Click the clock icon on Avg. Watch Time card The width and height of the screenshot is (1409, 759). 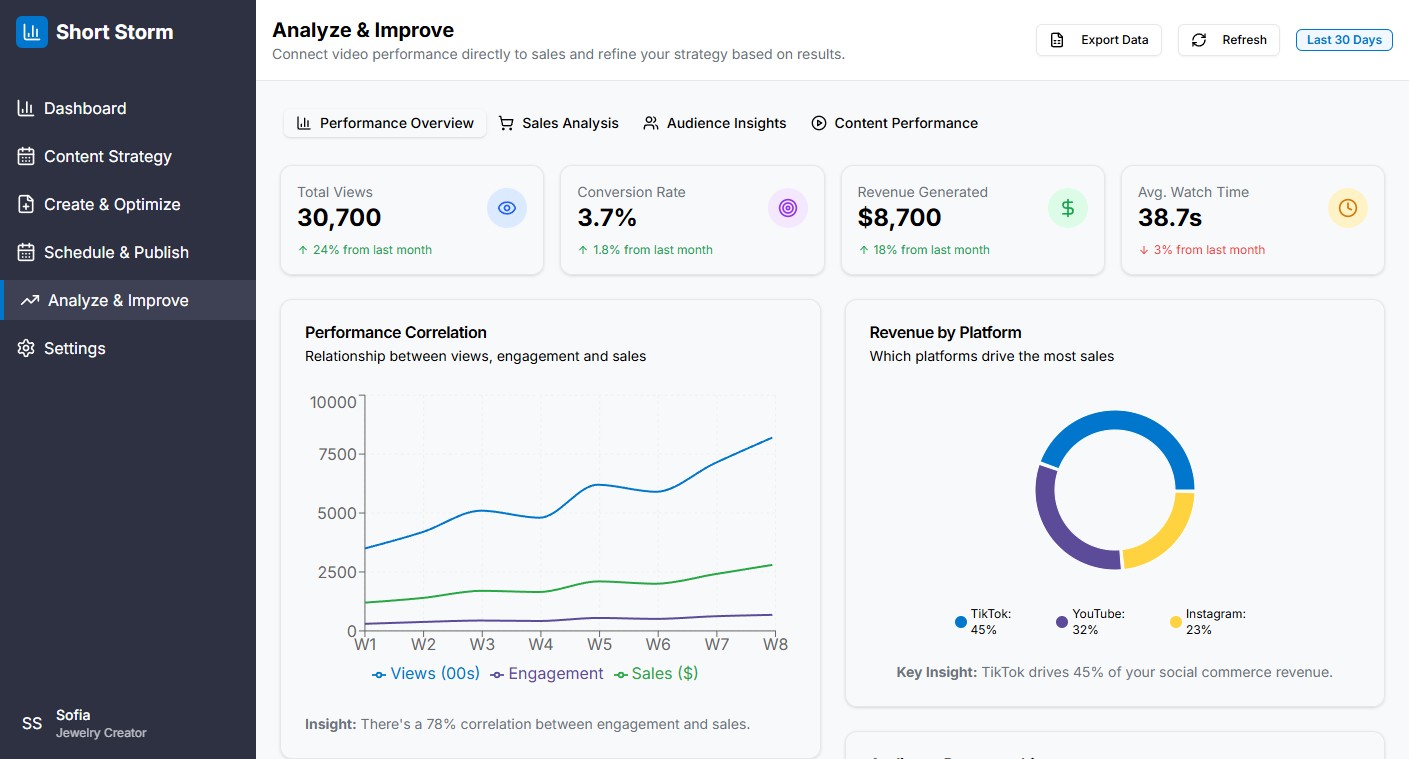pyautogui.click(x=1348, y=208)
